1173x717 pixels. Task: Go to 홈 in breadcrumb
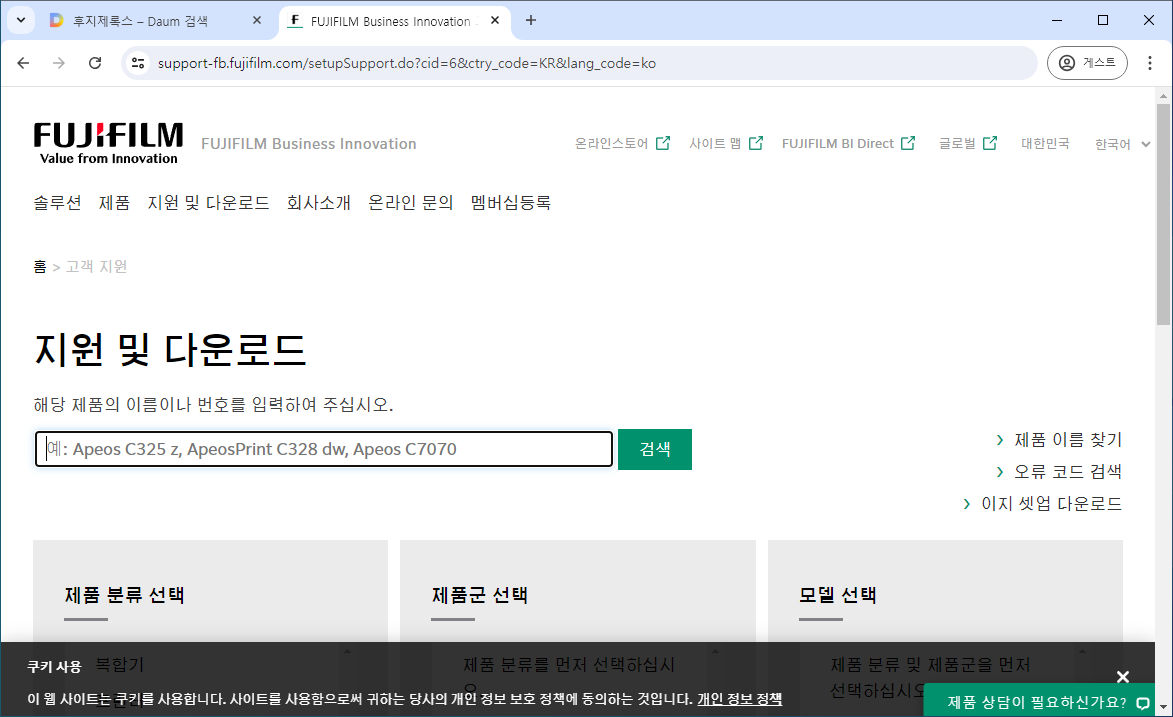click(x=40, y=267)
